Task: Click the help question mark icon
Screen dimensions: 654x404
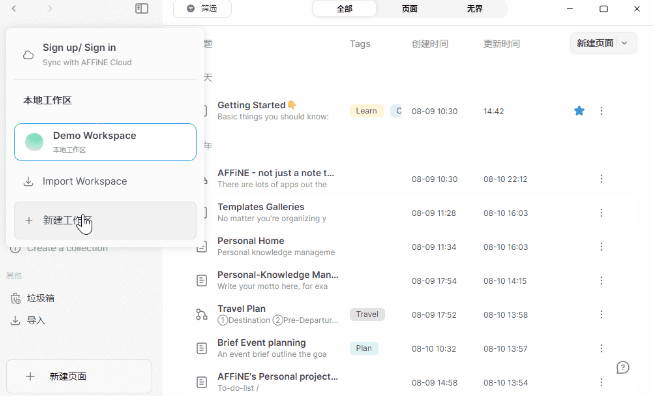Action: [623, 367]
